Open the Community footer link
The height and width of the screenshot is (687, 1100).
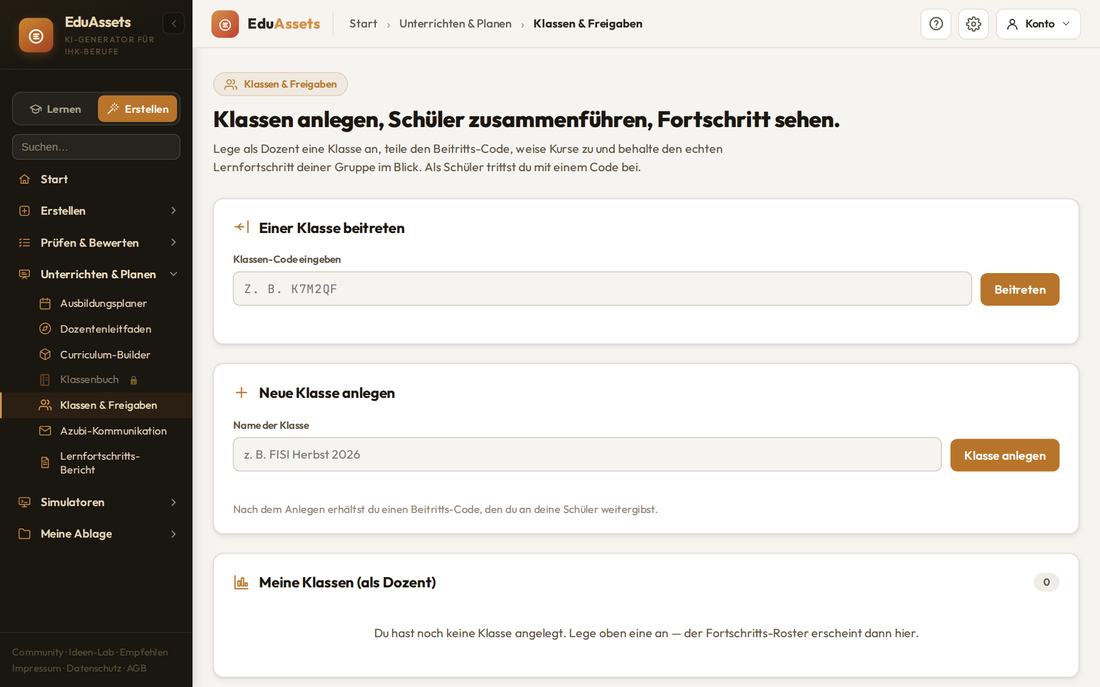tap(38, 652)
